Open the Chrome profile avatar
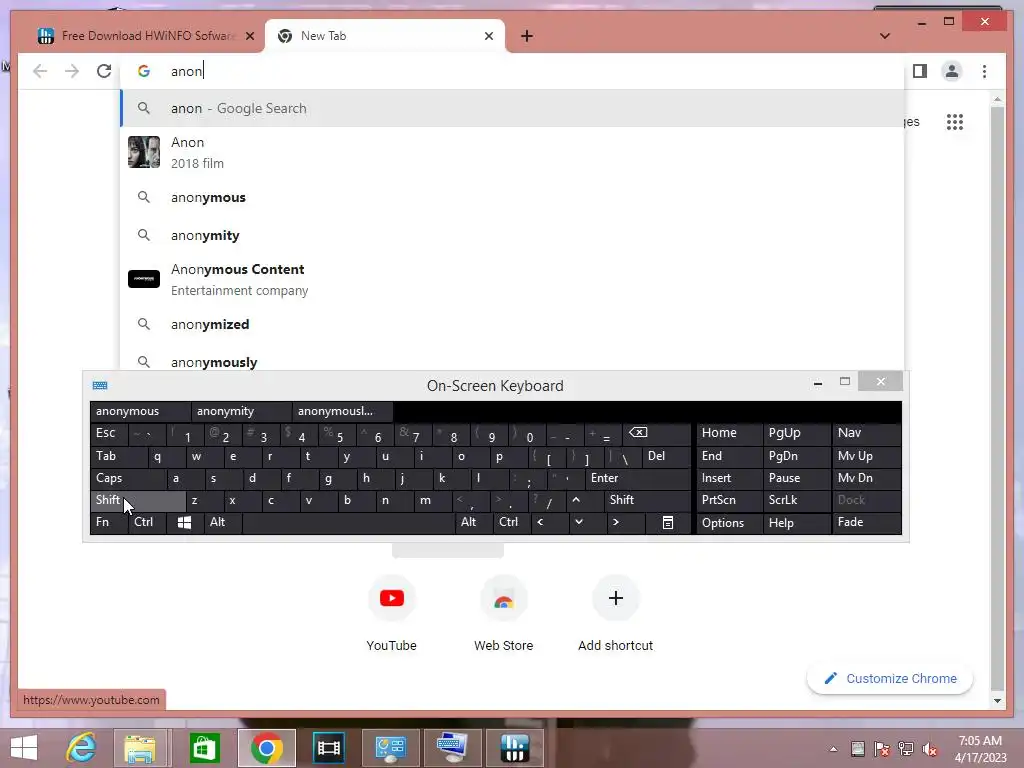The height and width of the screenshot is (768, 1024). 952,71
